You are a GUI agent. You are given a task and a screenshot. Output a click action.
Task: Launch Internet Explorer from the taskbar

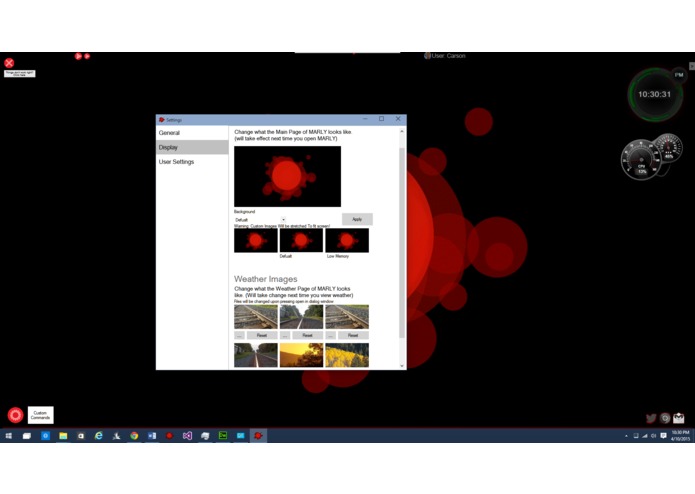click(x=98, y=436)
